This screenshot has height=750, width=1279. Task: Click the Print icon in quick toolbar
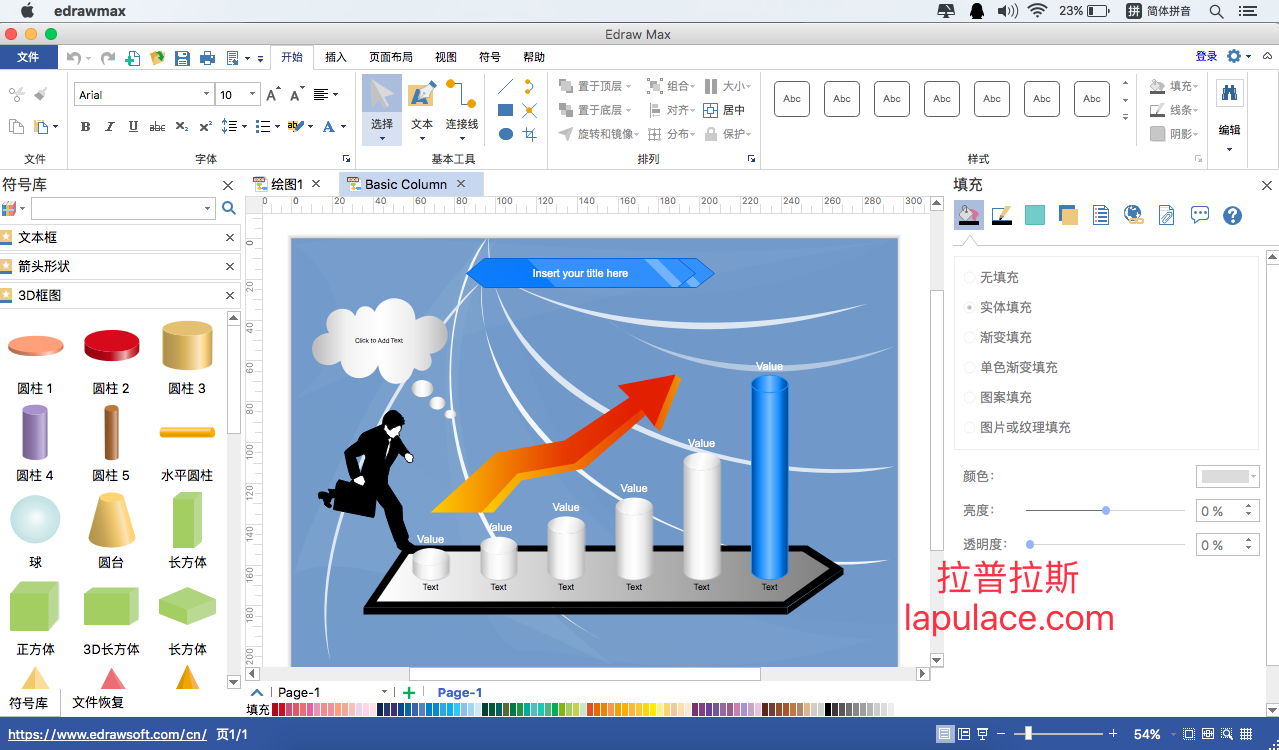coord(207,58)
